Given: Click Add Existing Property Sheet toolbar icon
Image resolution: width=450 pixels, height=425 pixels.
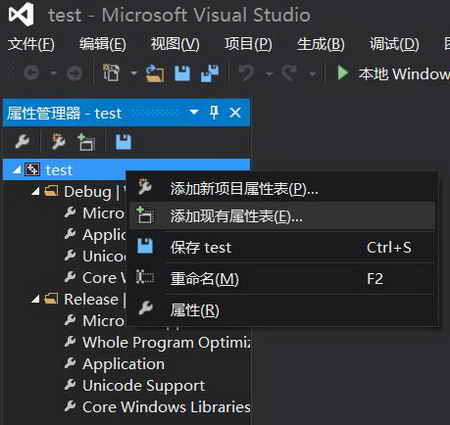Looking at the screenshot, I should point(86,142).
